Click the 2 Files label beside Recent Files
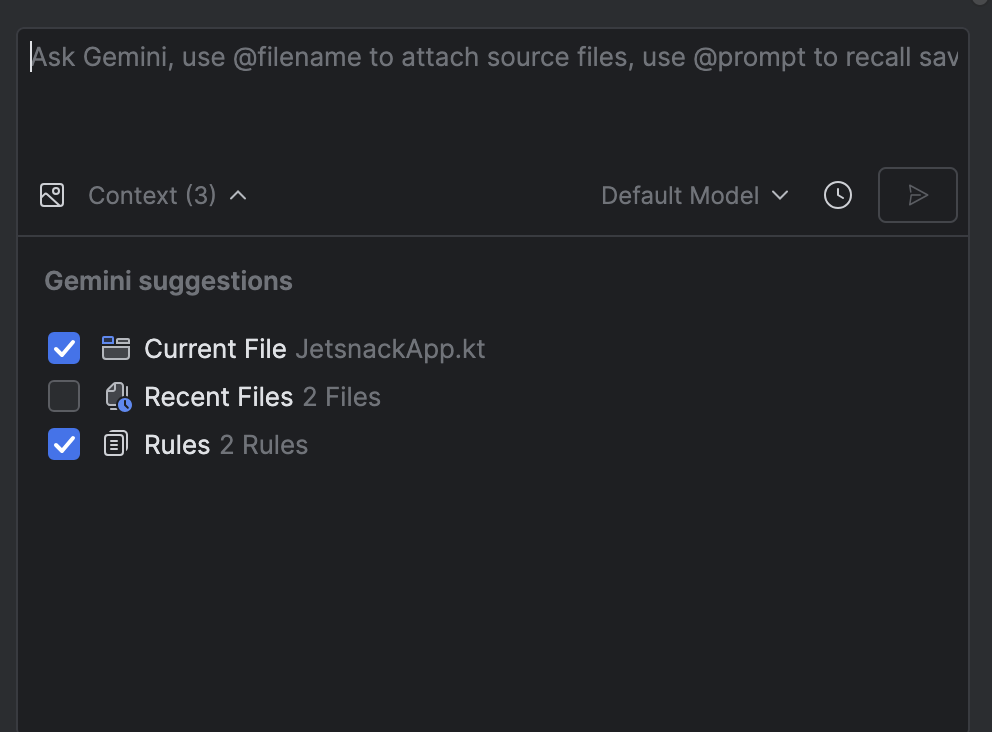The width and height of the screenshot is (992, 732). click(x=339, y=396)
